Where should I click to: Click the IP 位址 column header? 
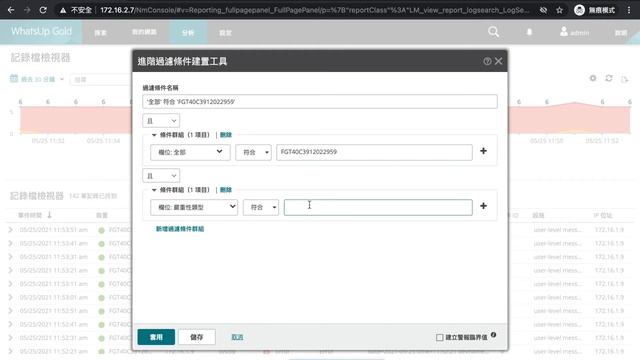[x=603, y=215]
